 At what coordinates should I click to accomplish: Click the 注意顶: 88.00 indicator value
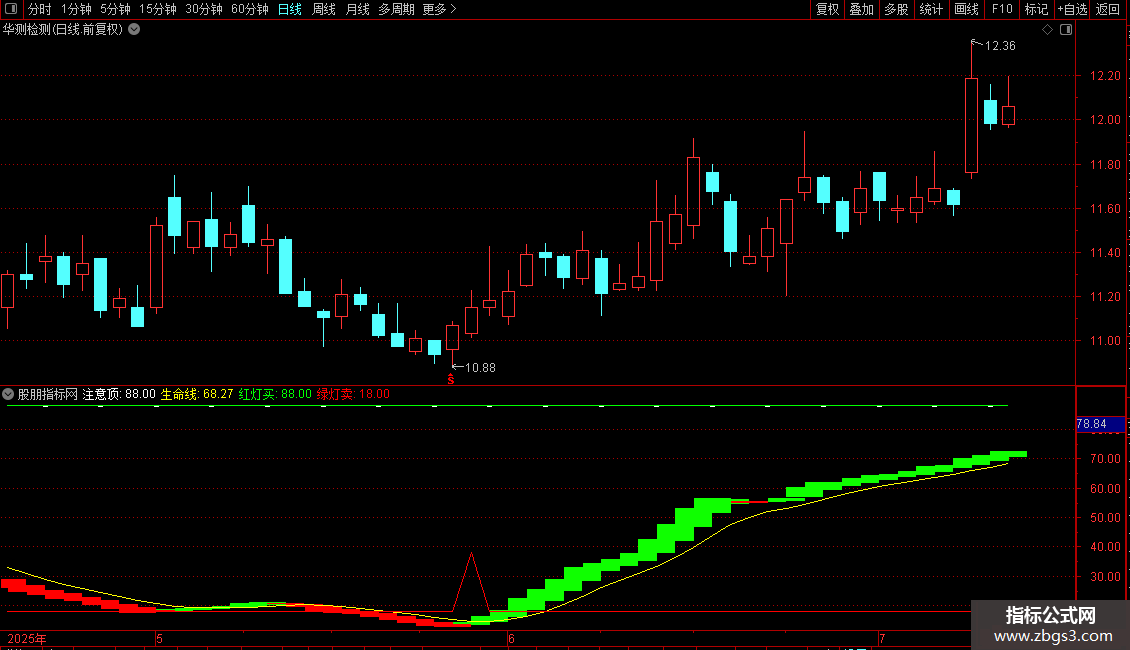click(119, 394)
